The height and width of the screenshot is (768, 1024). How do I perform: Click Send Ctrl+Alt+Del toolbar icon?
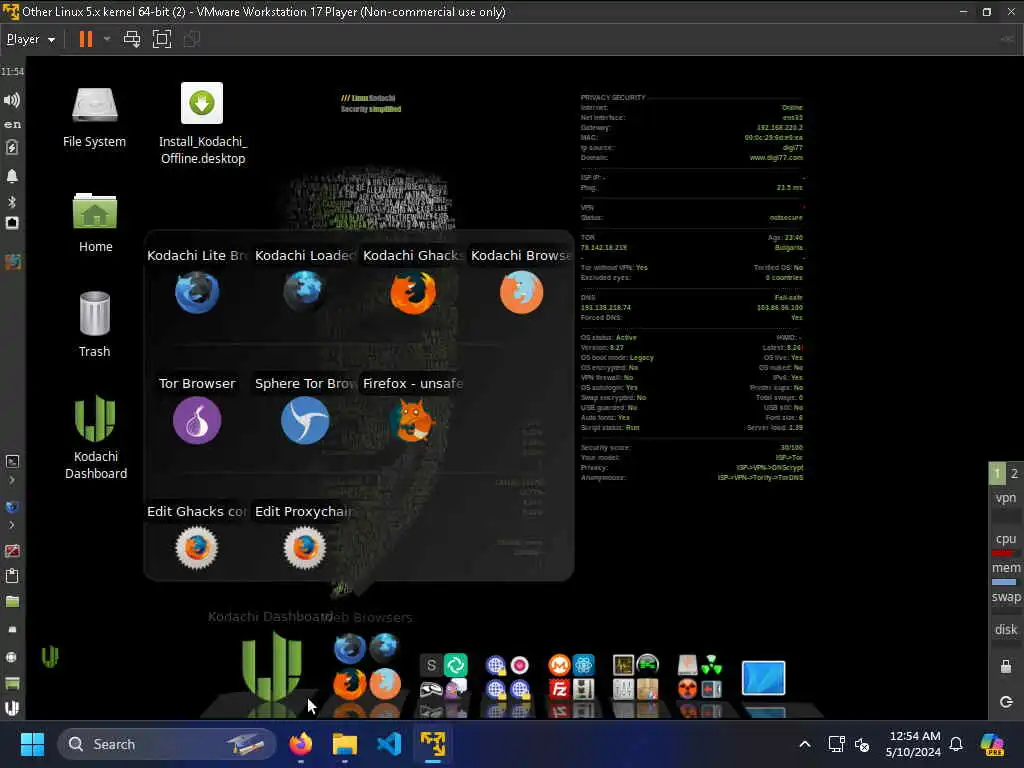coord(132,39)
